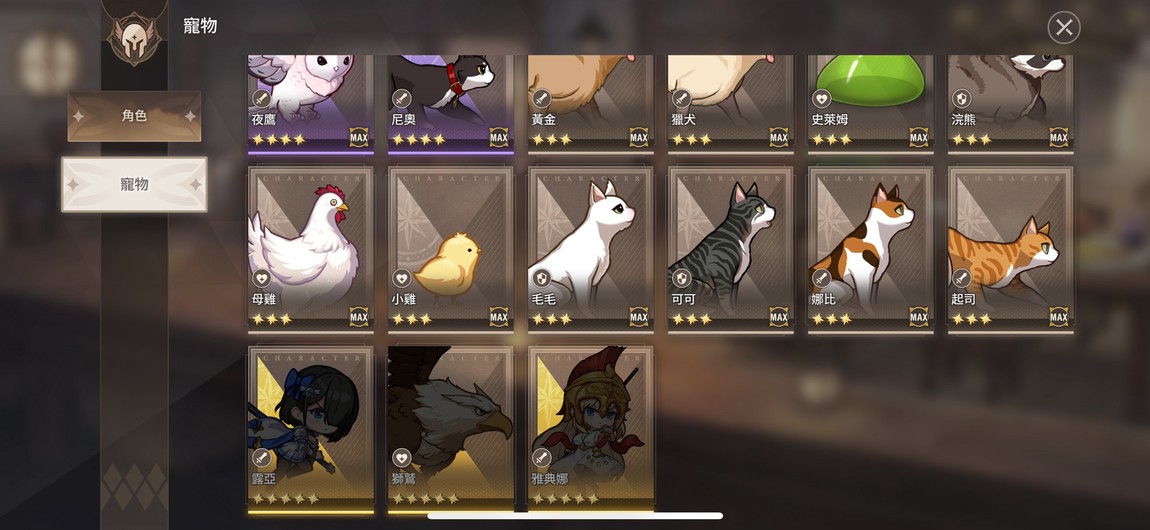Click the heart icon on 史萊姆 card
1150x530 pixels.
click(821, 98)
